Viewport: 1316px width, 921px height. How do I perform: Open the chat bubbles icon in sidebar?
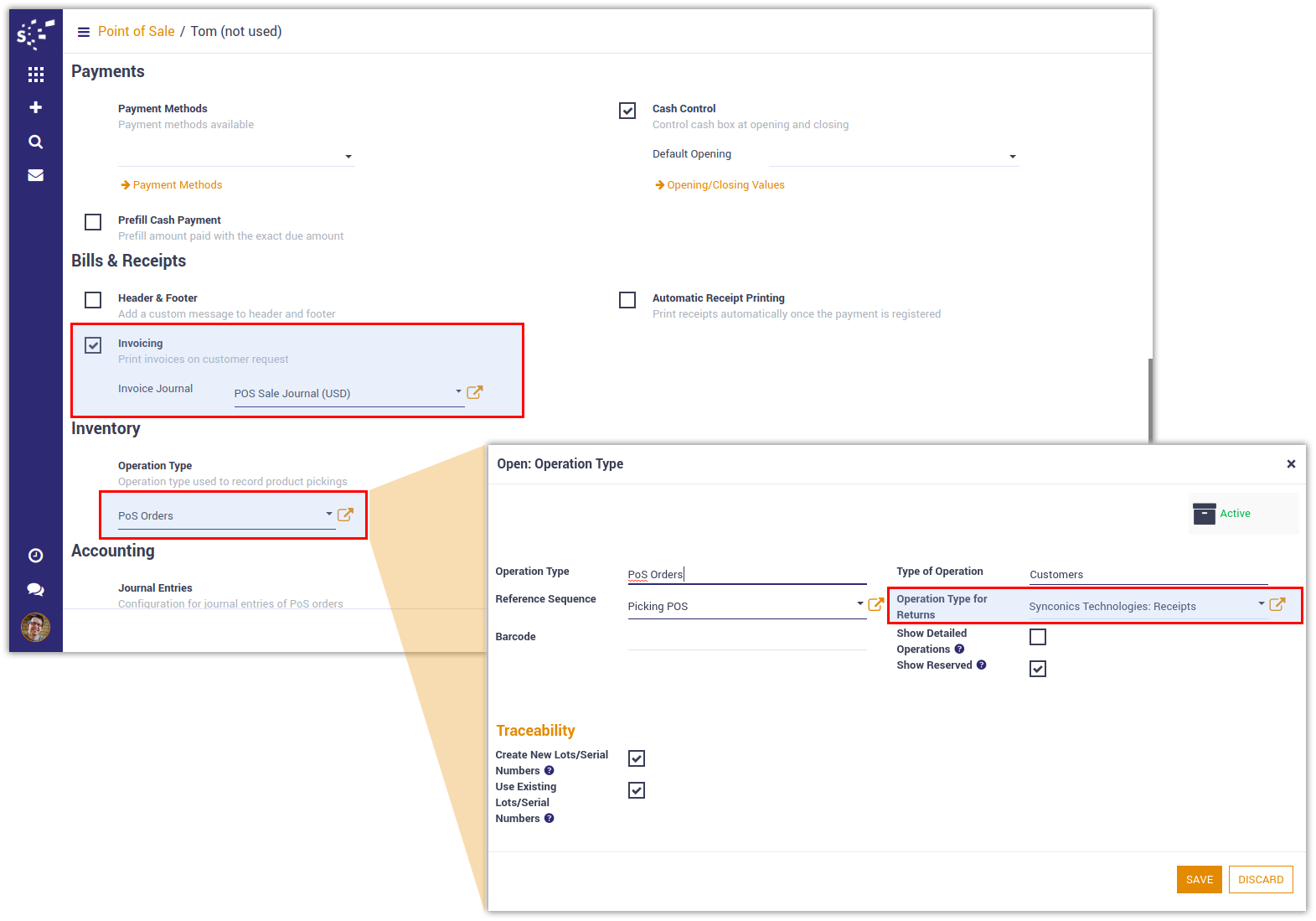[35, 589]
